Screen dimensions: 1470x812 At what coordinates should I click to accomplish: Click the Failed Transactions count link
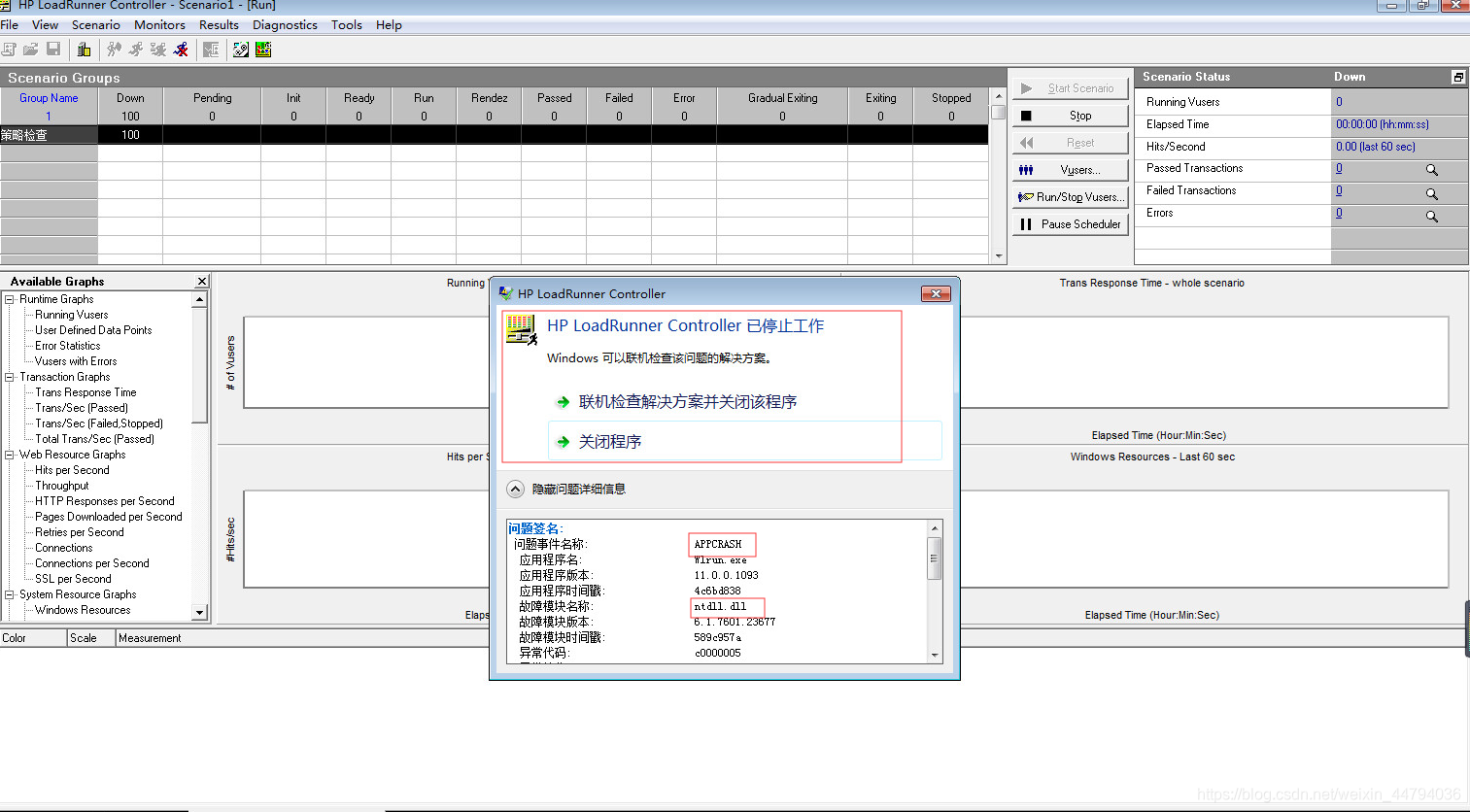point(1339,191)
